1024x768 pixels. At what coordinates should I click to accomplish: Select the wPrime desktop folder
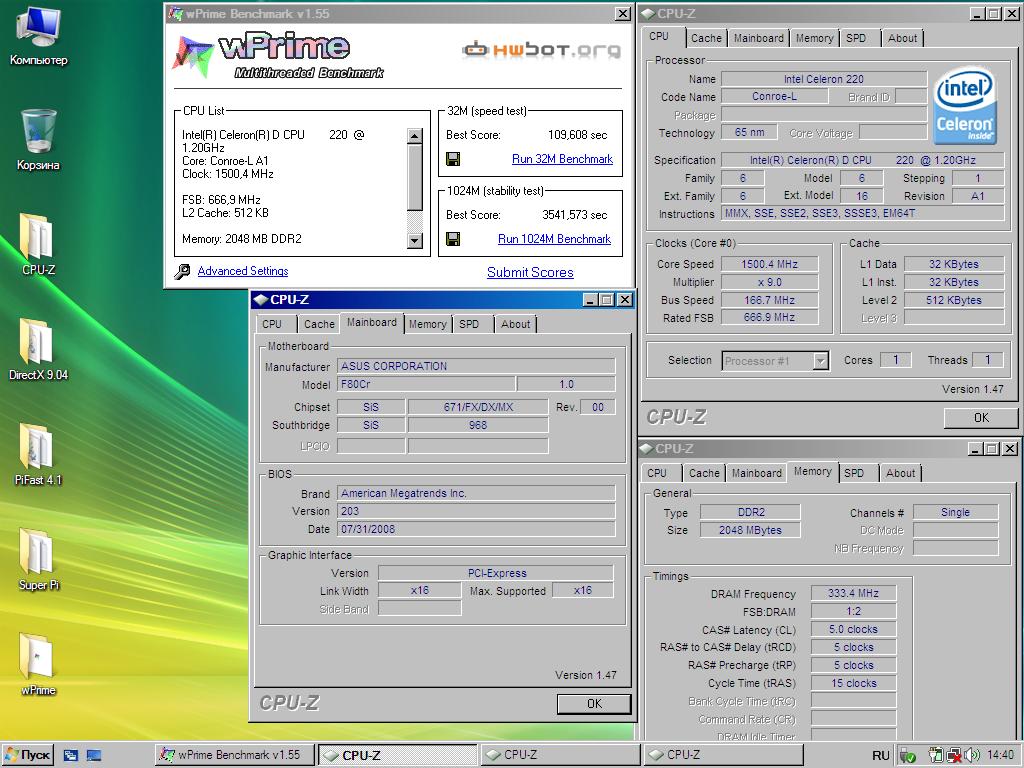tap(39, 665)
